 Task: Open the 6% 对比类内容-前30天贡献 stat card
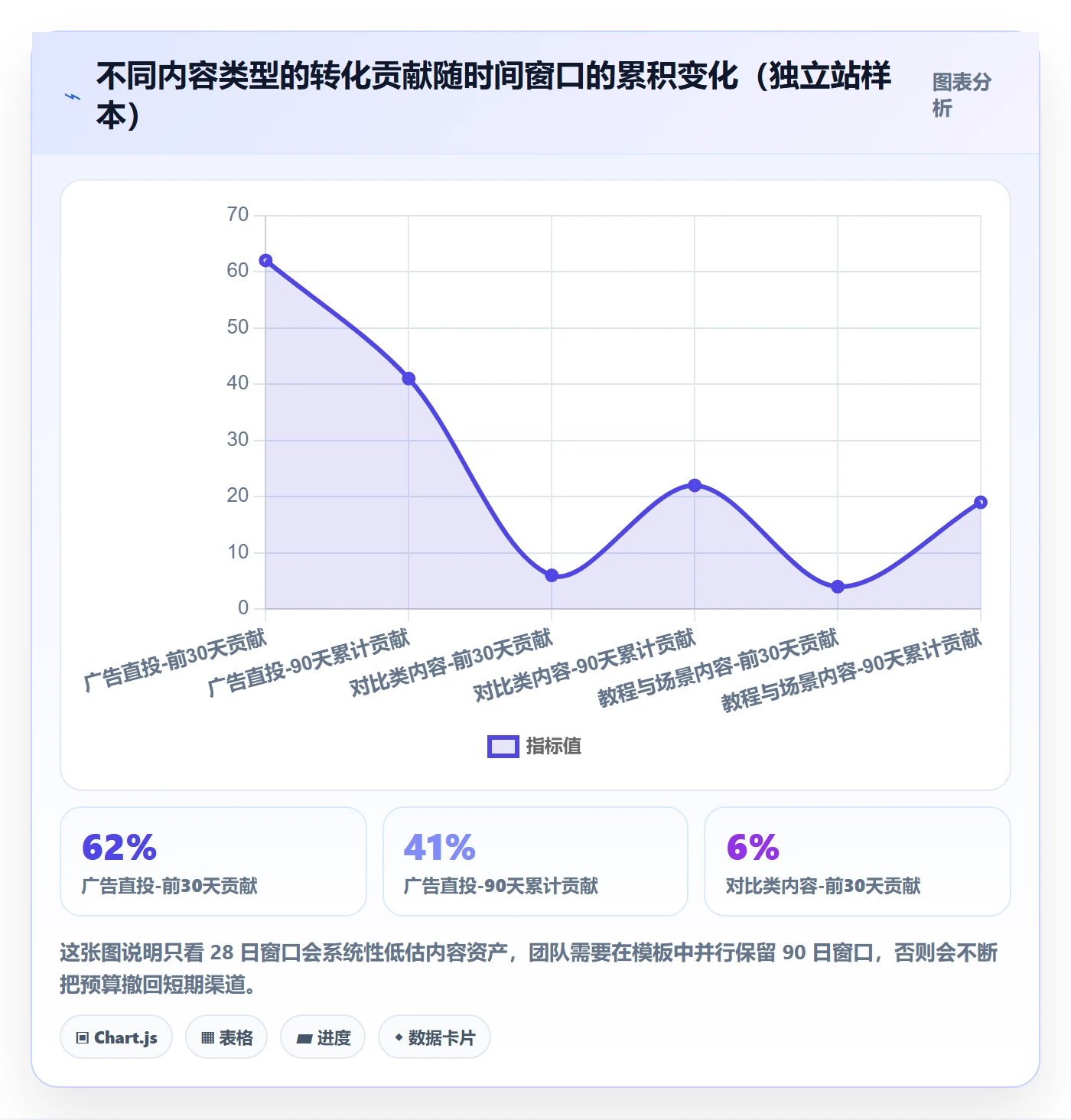pos(858,861)
